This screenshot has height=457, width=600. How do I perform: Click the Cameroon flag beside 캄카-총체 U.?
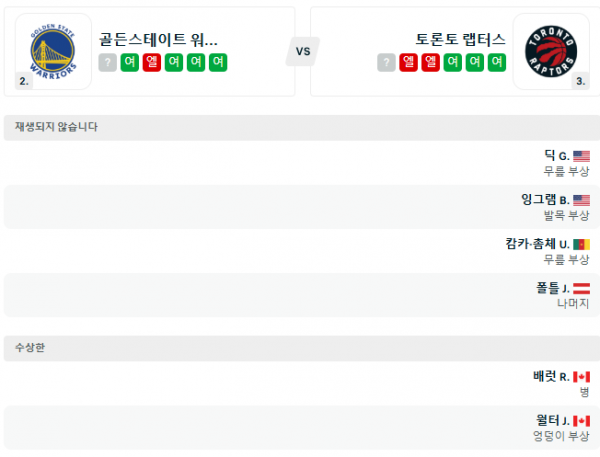(581, 244)
